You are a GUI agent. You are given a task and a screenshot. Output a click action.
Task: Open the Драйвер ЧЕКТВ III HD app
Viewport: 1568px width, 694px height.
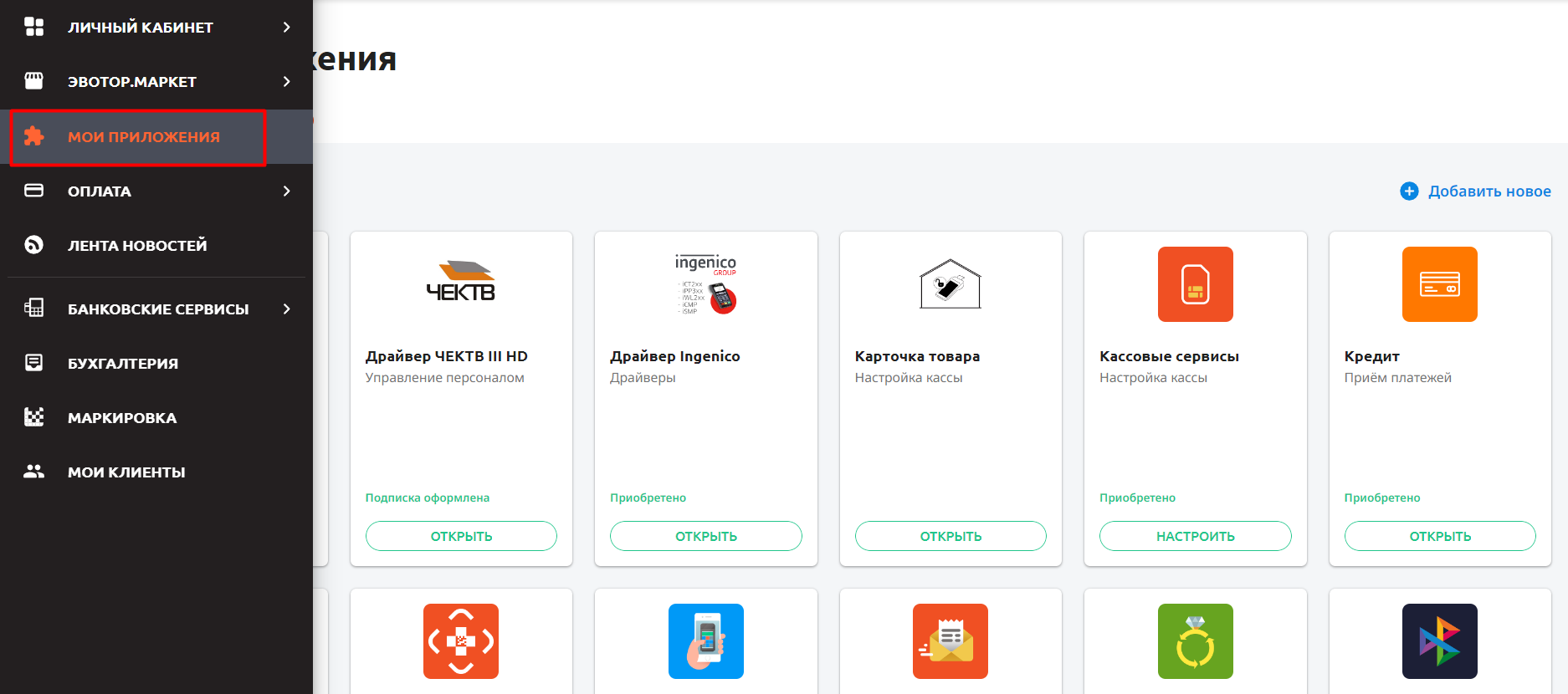pos(461,536)
